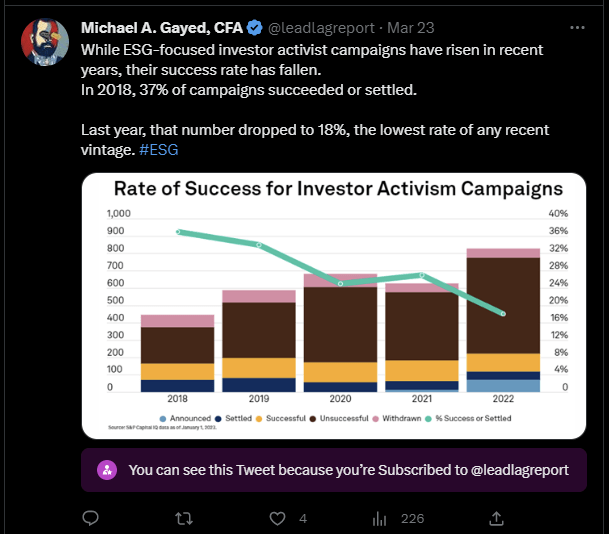The width and height of the screenshot is (609, 534).
Task: Click the blue verified checkmark badge
Action: pos(255,28)
